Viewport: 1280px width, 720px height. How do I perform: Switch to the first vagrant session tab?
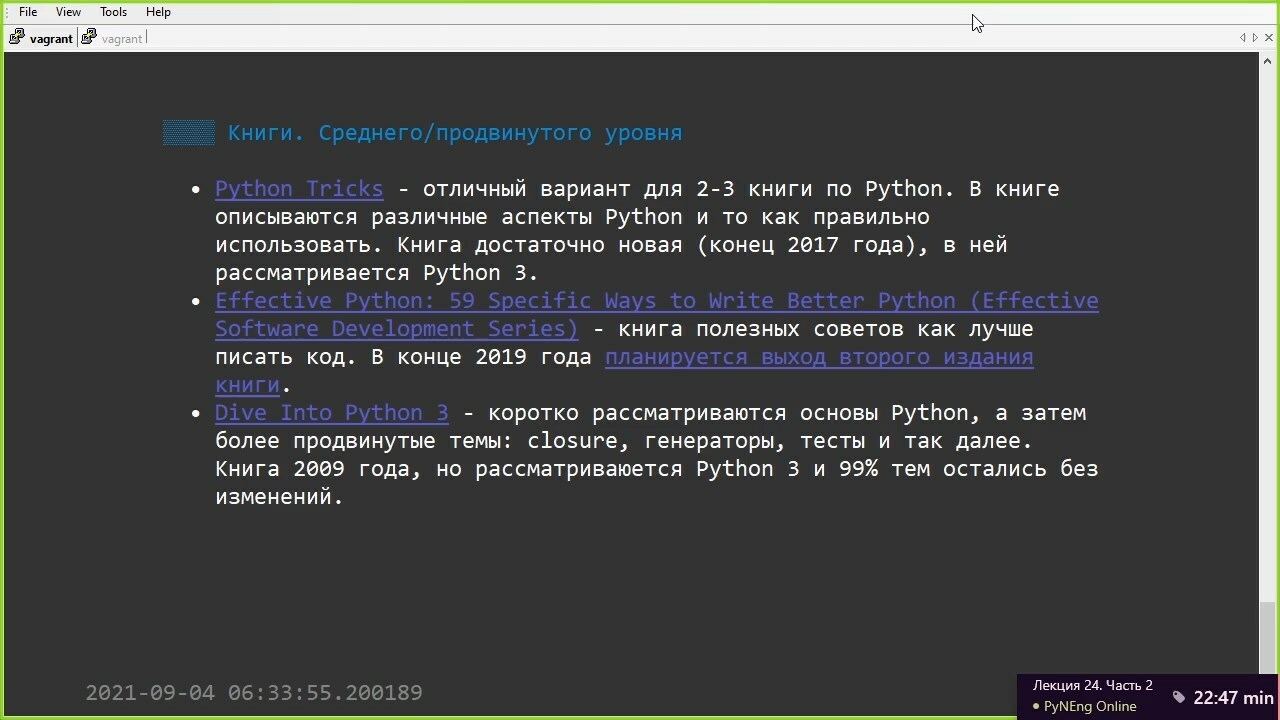click(x=42, y=38)
